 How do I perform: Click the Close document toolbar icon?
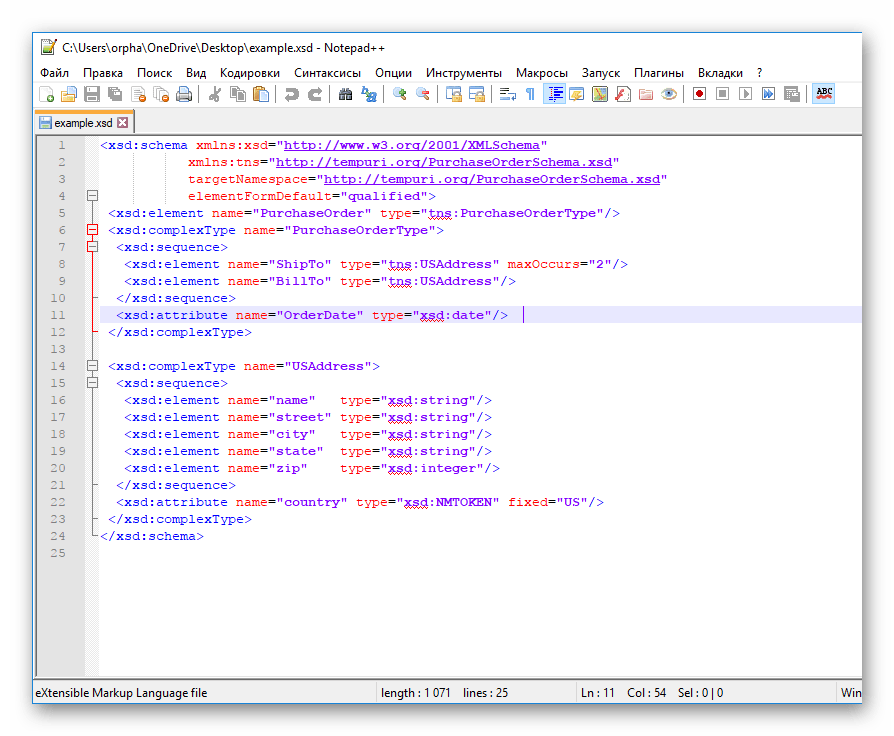click(x=139, y=94)
